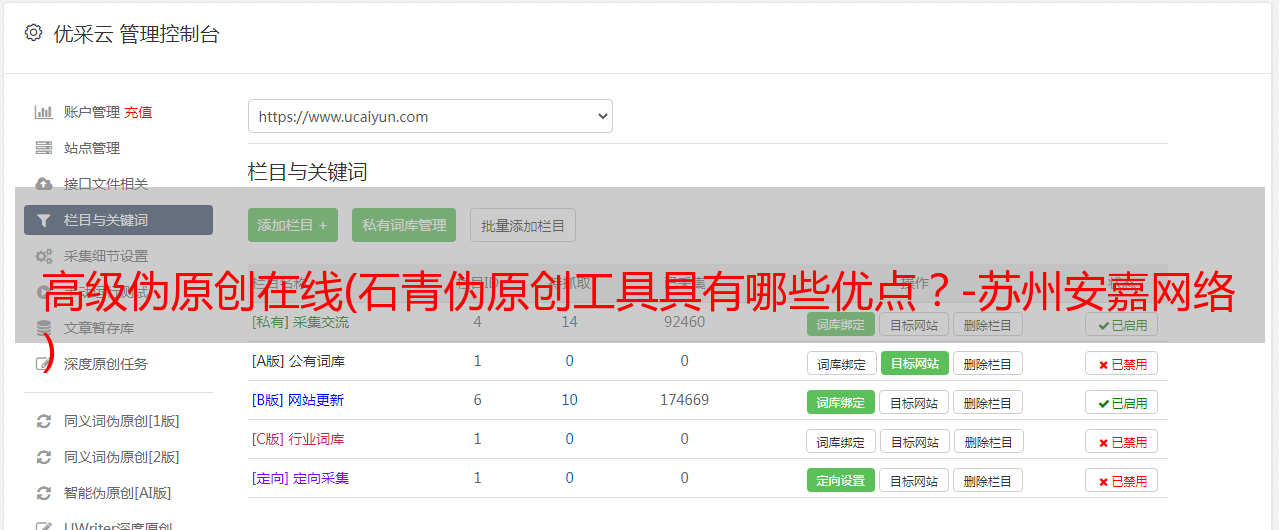The height and width of the screenshot is (530, 1279).
Task: Delete the 行业词库 column via 删除栏目
Action: pos(988,441)
